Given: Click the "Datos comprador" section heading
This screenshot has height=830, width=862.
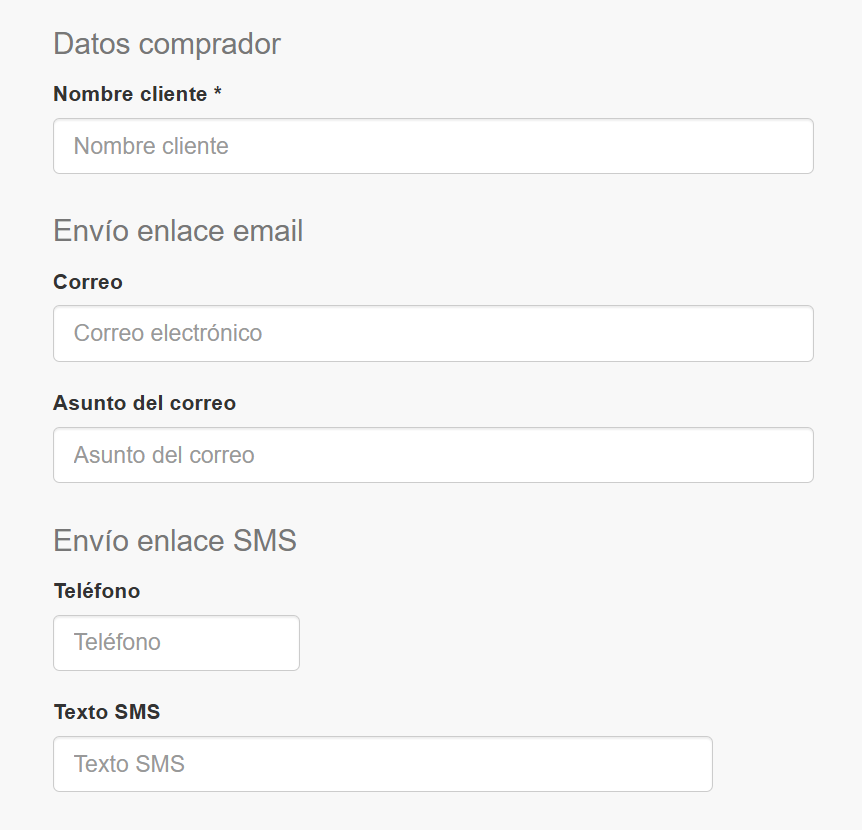Looking at the screenshot, I should pyautogui.click(x=167, y=44).
